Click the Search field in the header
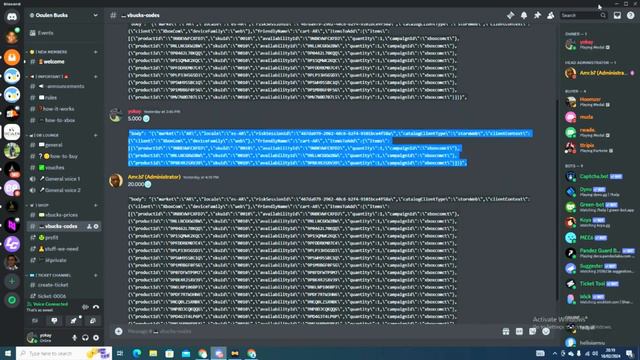 click(583, 16)
